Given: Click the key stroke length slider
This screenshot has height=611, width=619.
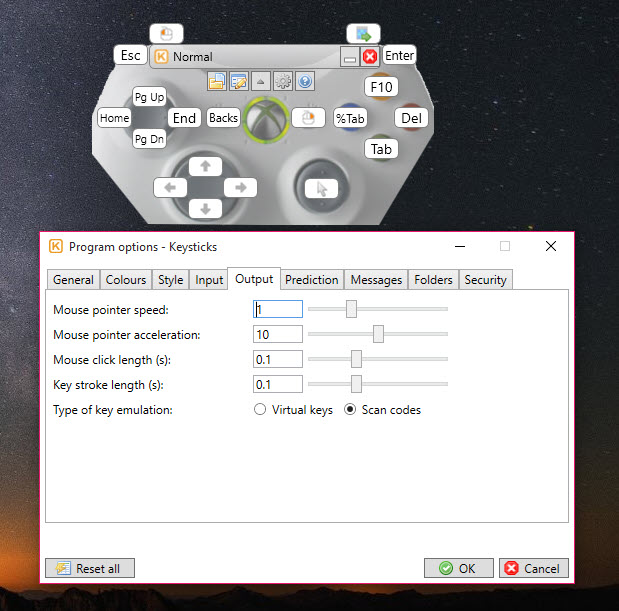Looking at the screenshot, I should pyautogui.click(x=378, y=384).
